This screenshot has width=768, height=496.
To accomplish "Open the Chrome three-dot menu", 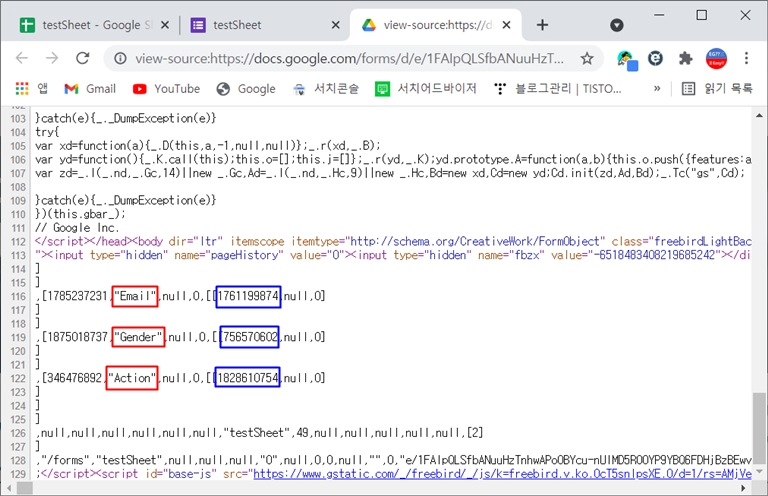I will (746, 58).
